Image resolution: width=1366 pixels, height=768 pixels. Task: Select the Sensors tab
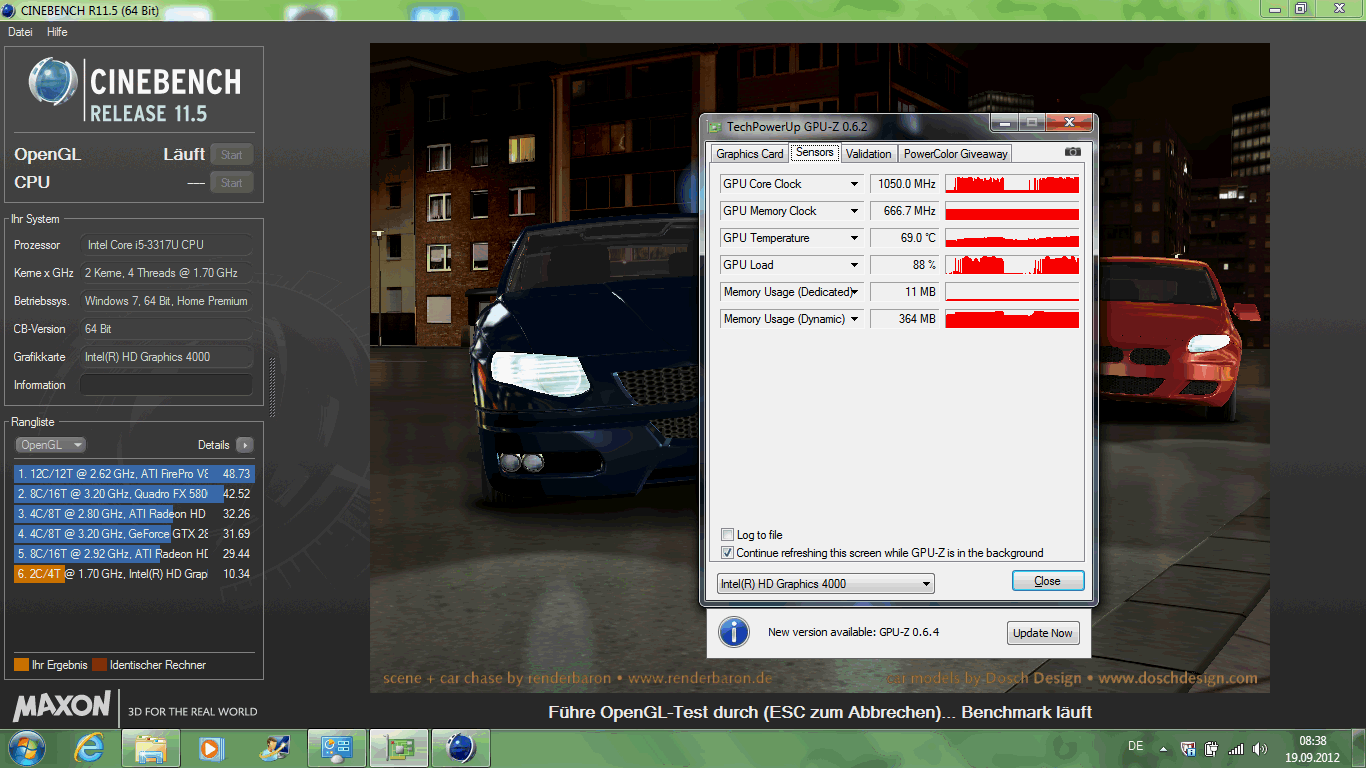(x=815, y=152)
